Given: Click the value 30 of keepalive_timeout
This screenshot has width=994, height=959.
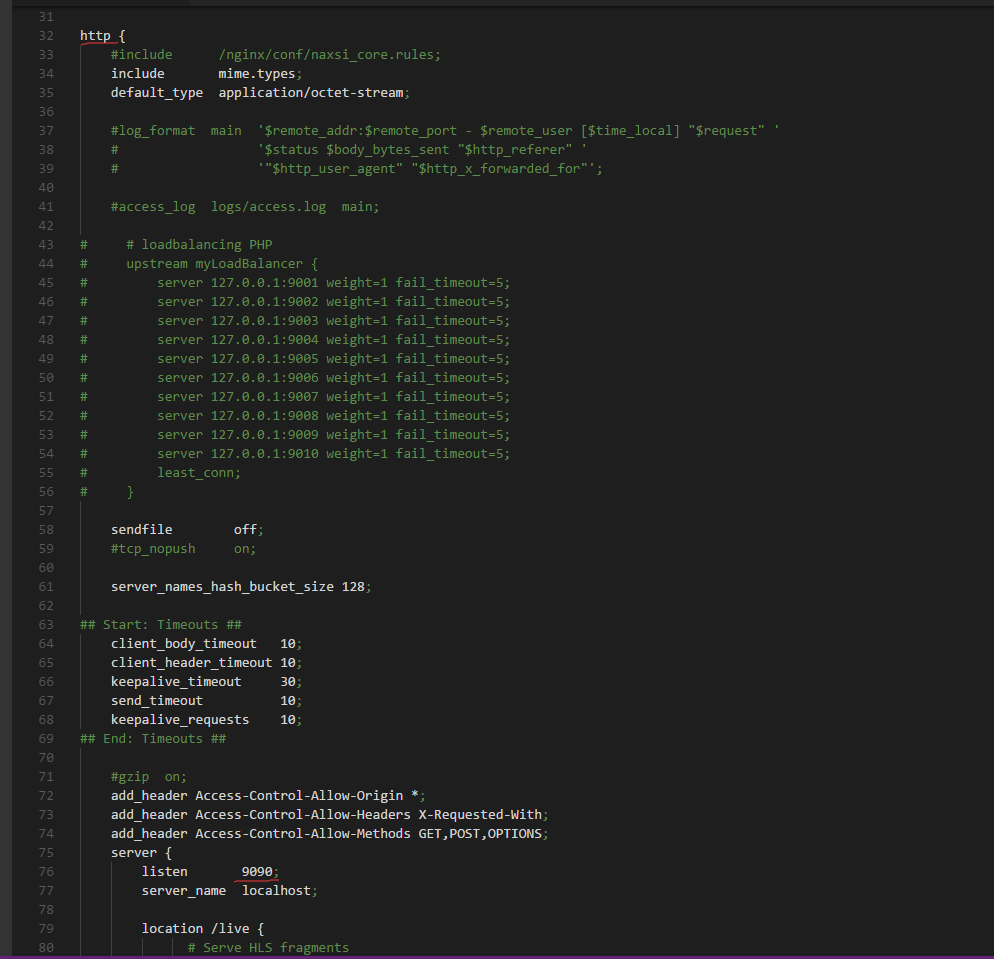Looking at the screenshot, I should [x=288, y=682].
